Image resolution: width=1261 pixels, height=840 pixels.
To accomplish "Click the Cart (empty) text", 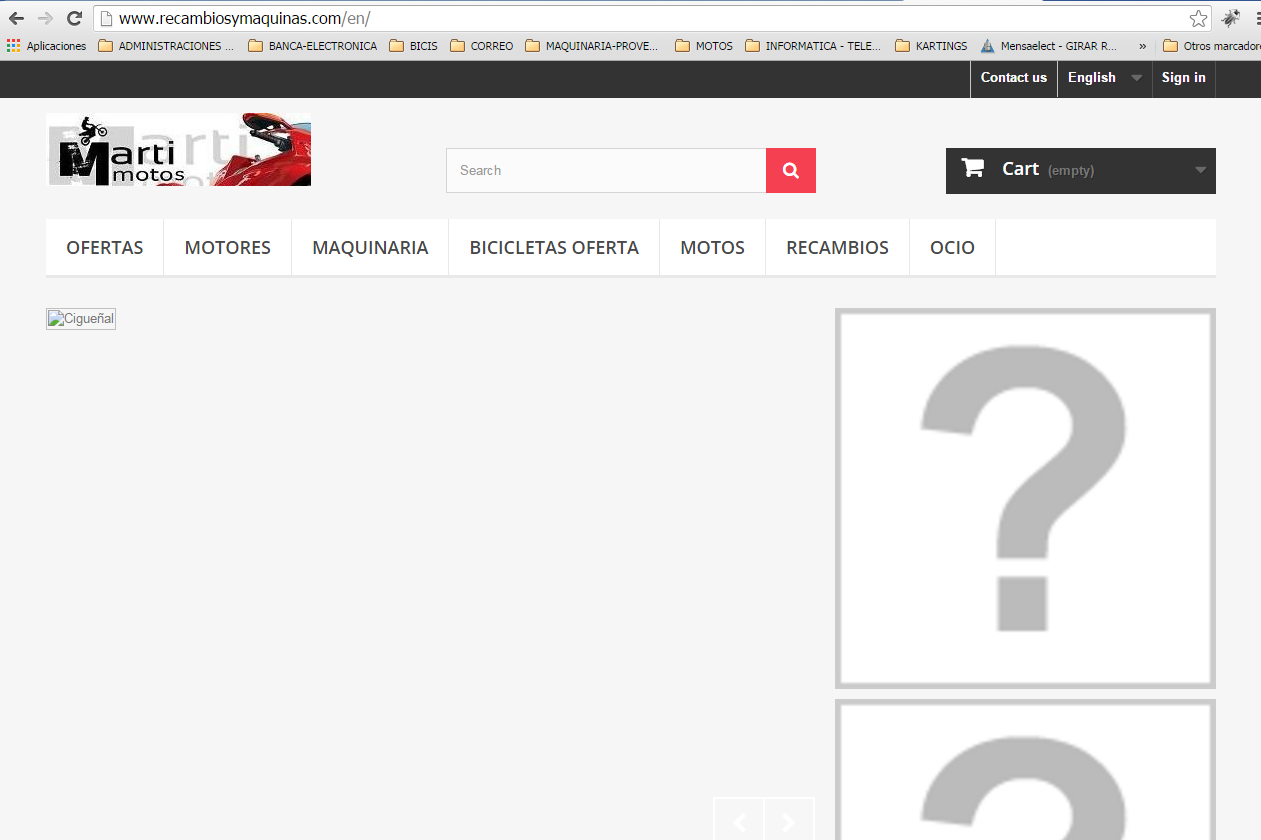I will [1048, 169].
